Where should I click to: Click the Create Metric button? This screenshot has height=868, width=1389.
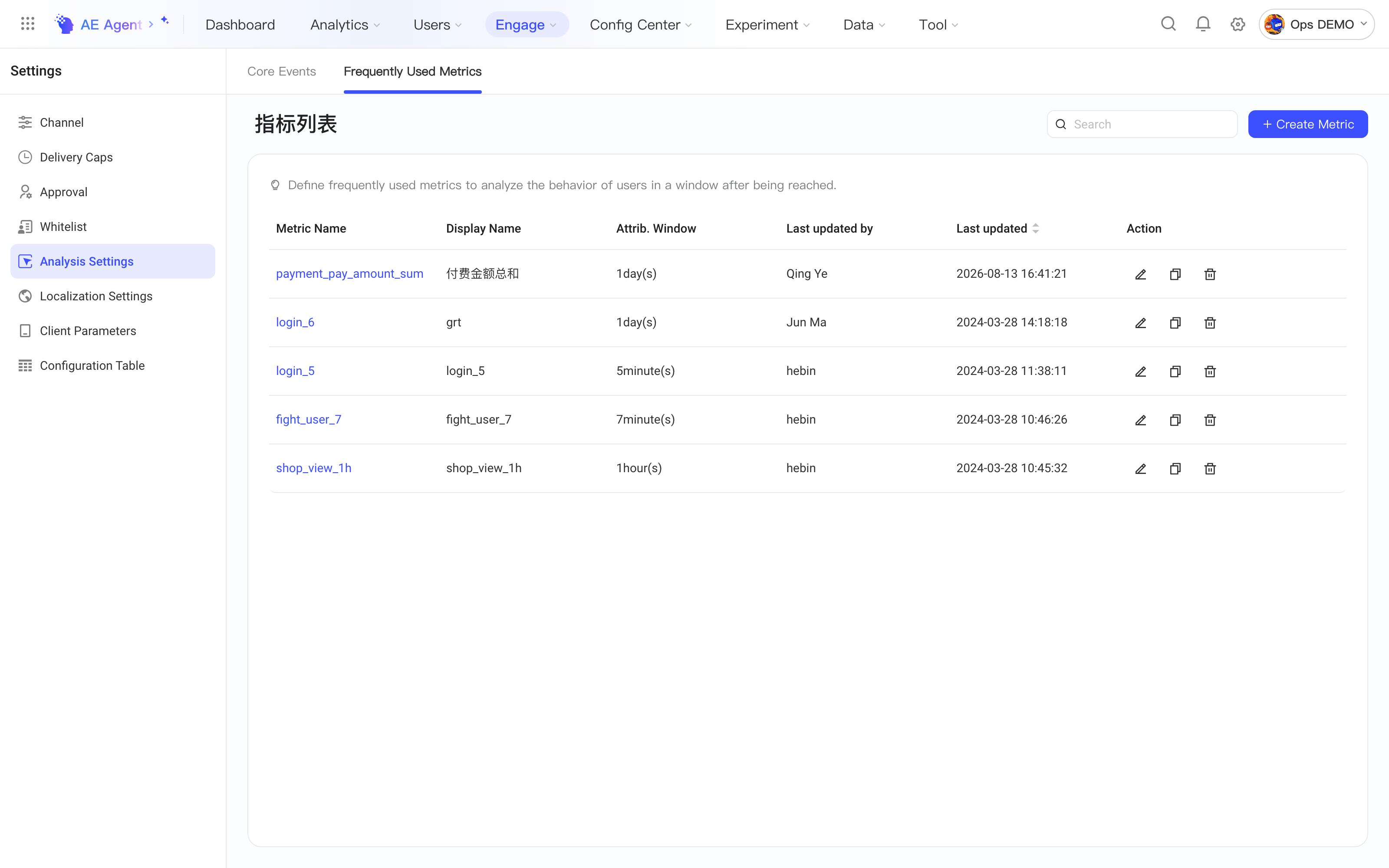coord(1308,124)
